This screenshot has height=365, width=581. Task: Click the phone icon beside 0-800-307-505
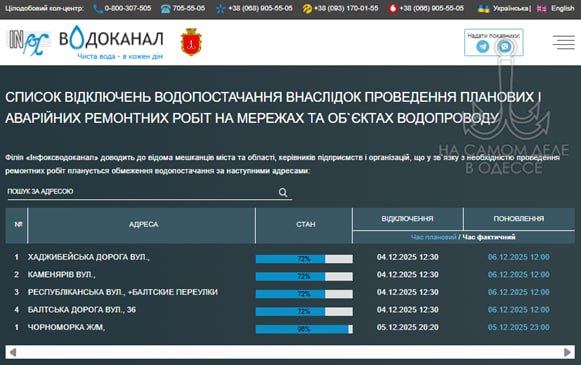(98, 9)
